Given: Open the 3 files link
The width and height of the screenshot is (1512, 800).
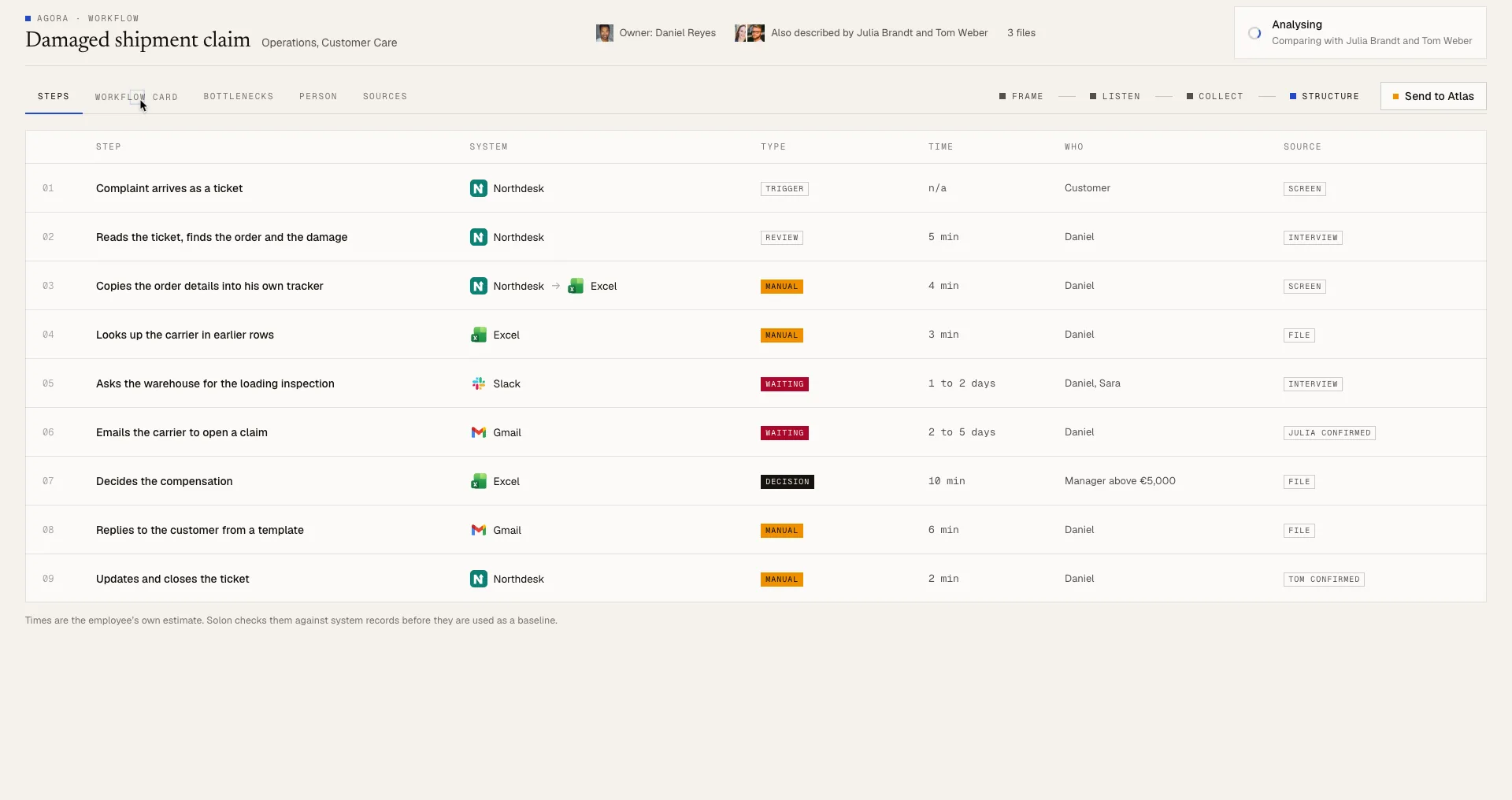Looking at the screenshot, I should click(1021, 33).
